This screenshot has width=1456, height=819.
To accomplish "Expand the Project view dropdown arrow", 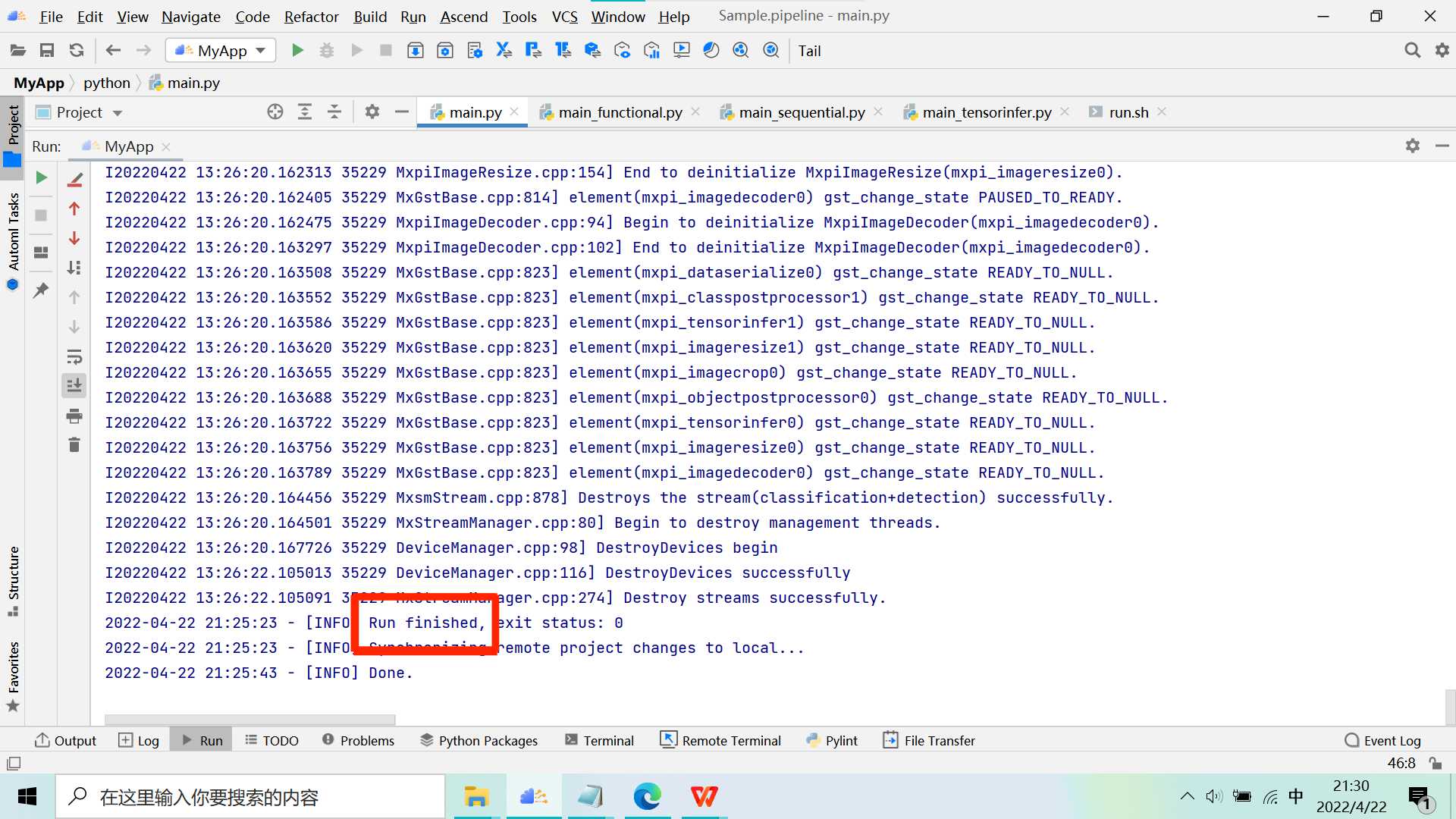I will 118,113.
